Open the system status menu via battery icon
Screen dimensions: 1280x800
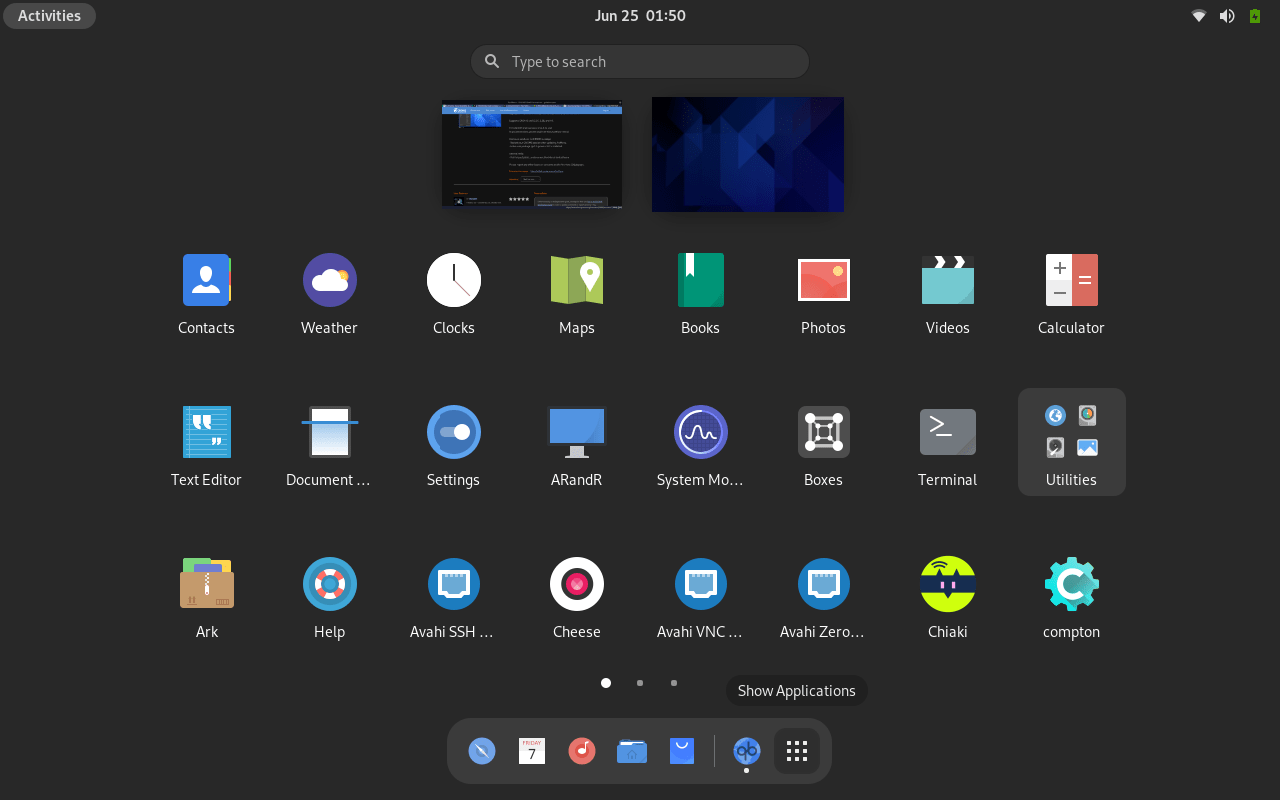click(1253, 15)
